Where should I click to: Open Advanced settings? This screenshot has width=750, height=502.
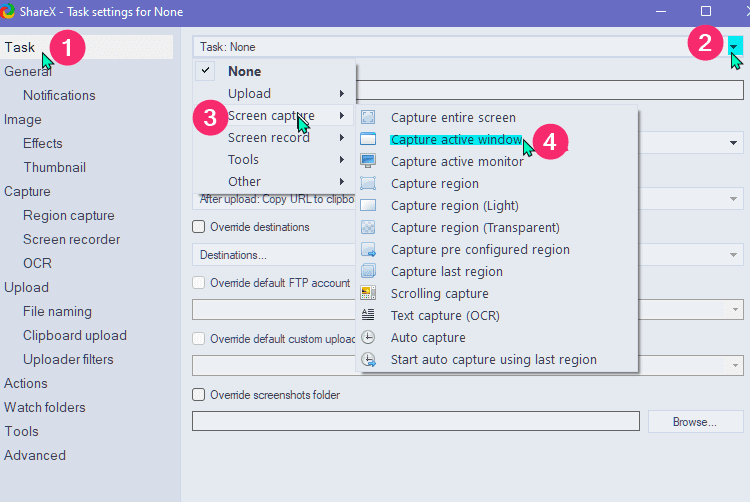pos(35,455)
